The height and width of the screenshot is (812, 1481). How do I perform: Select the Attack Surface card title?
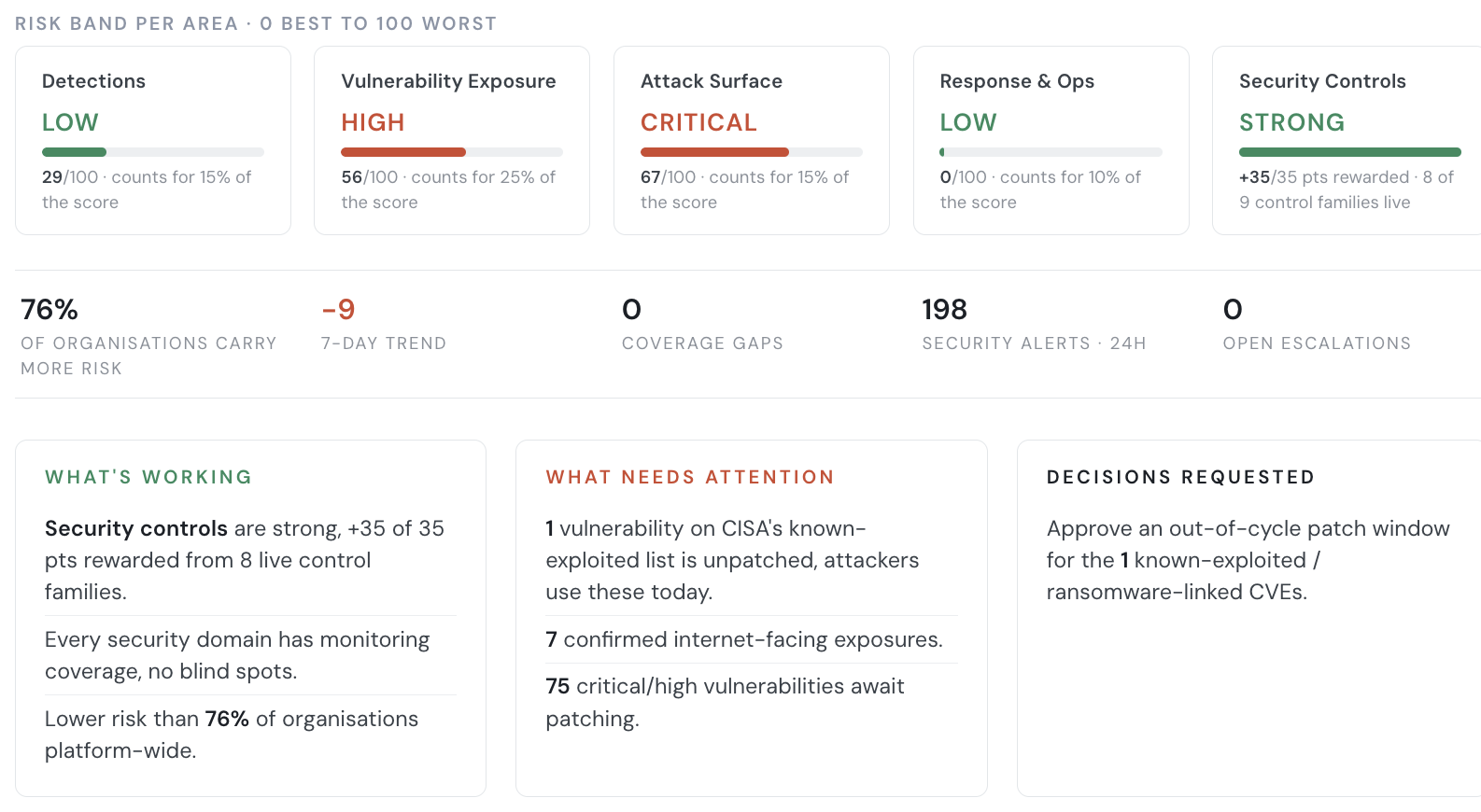[x=712, y=81]
